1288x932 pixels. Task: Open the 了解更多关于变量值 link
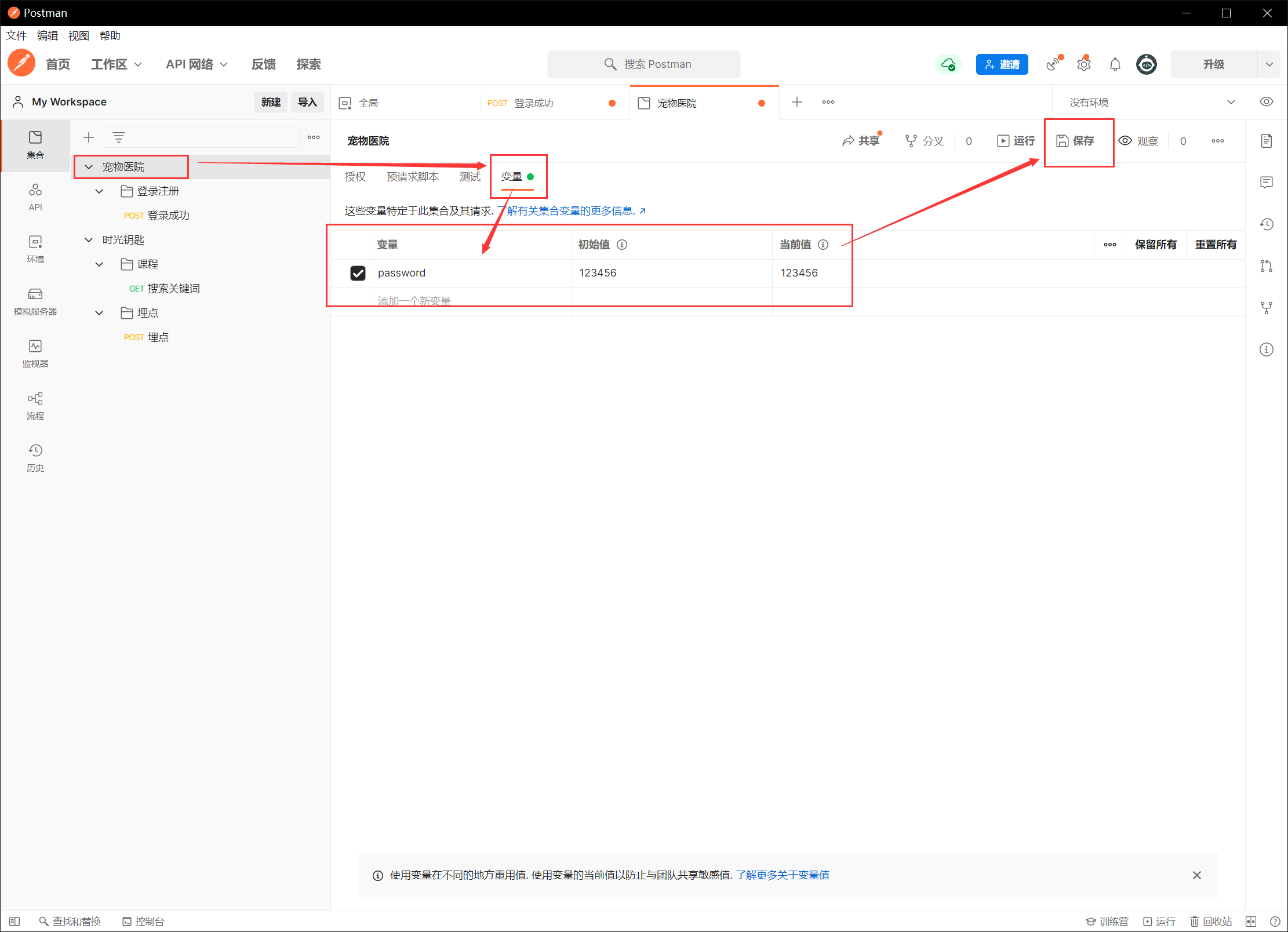tap(782, 875)
